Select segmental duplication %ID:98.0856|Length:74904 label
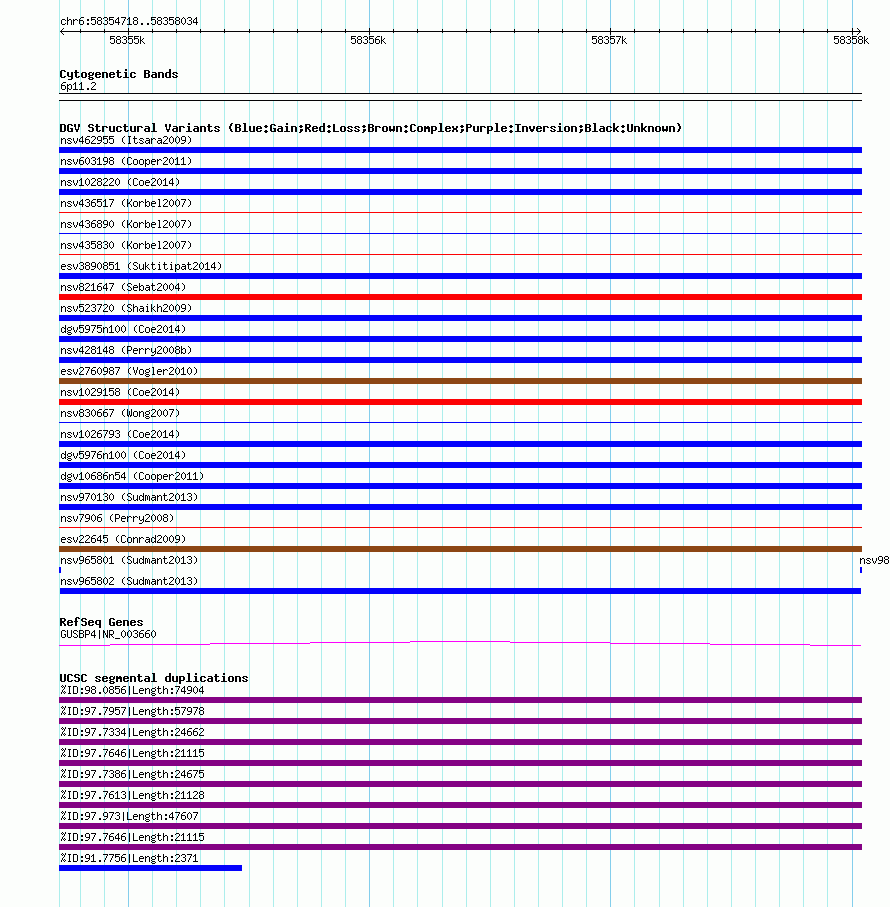This screenshot has height=907, width=890. (132, 691)
